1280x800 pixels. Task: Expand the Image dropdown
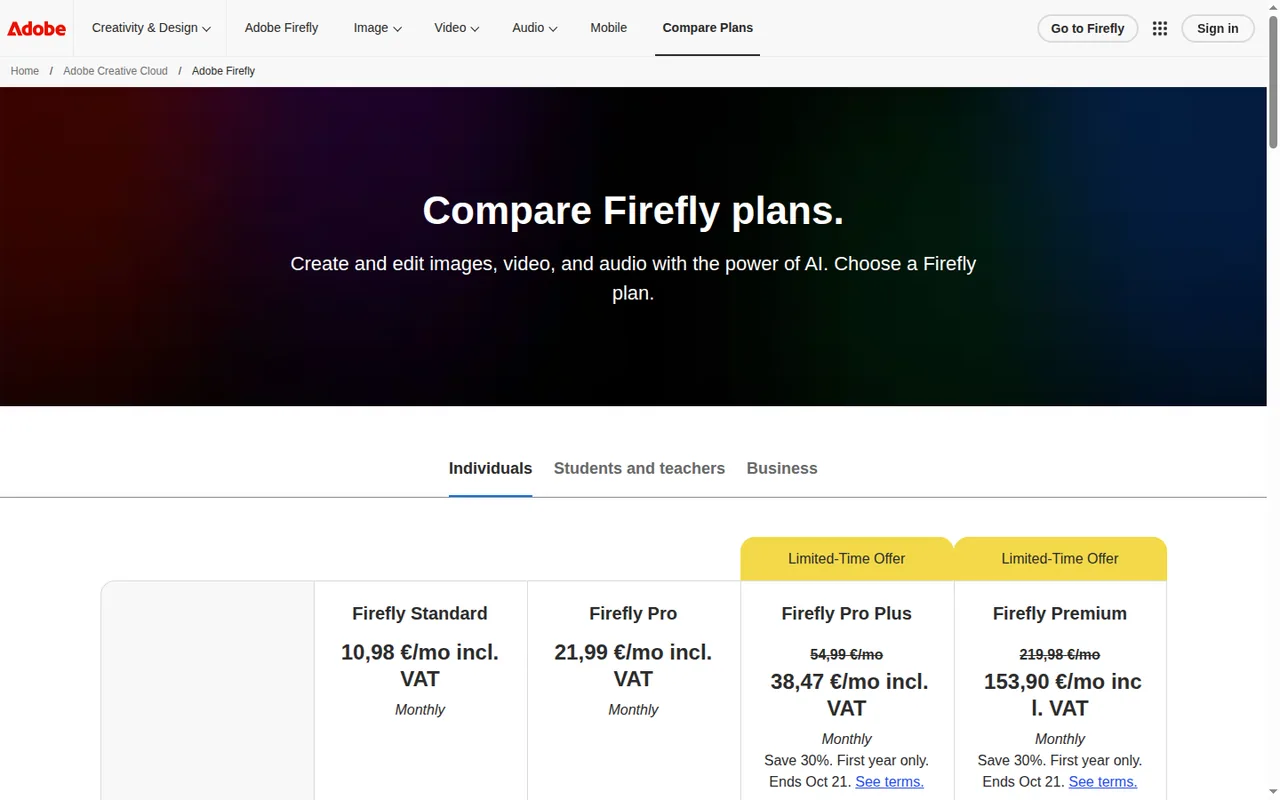tap(377, 28)
